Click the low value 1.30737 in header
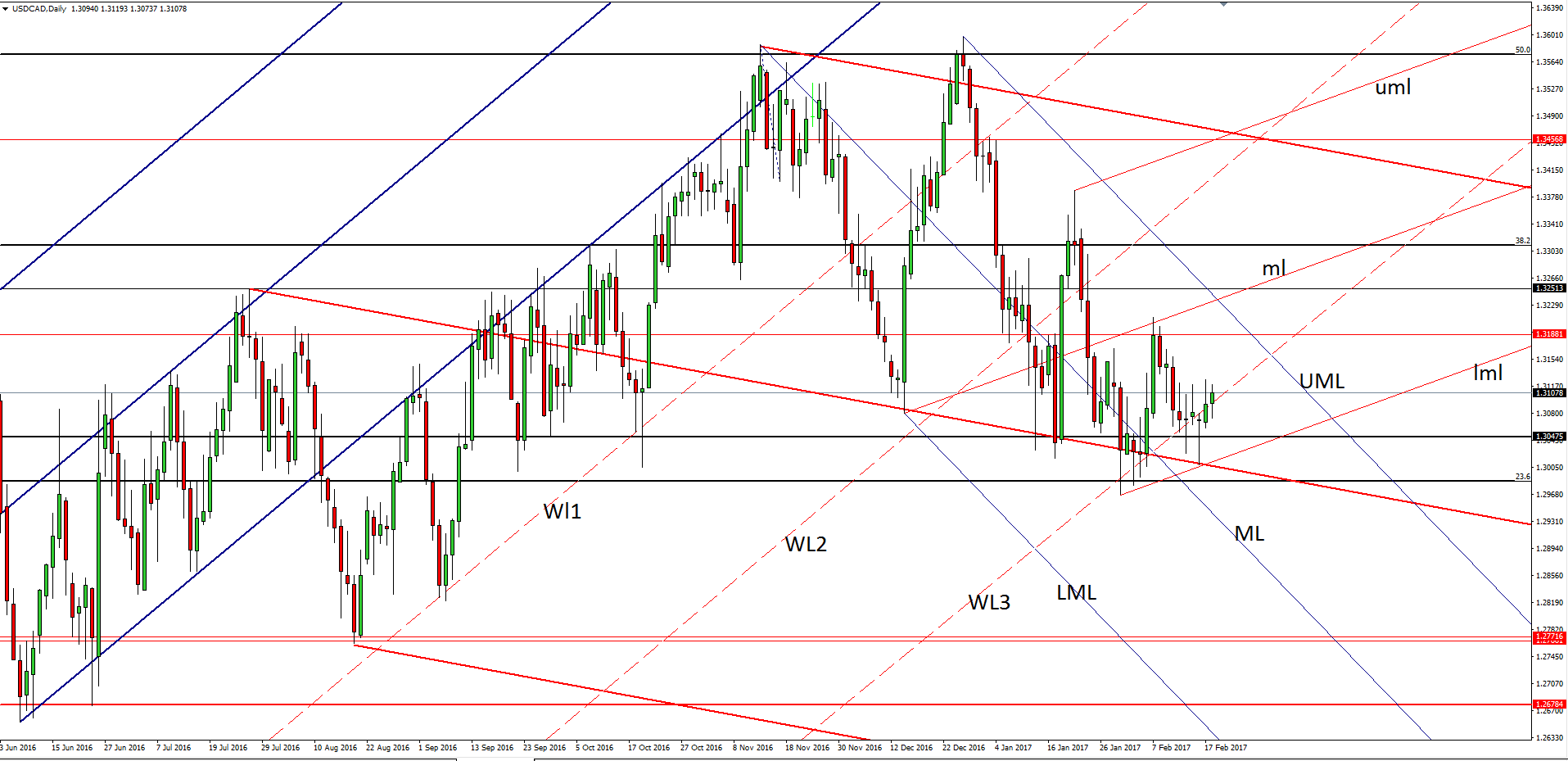1568x761 pixels. (x=144, y=9)
